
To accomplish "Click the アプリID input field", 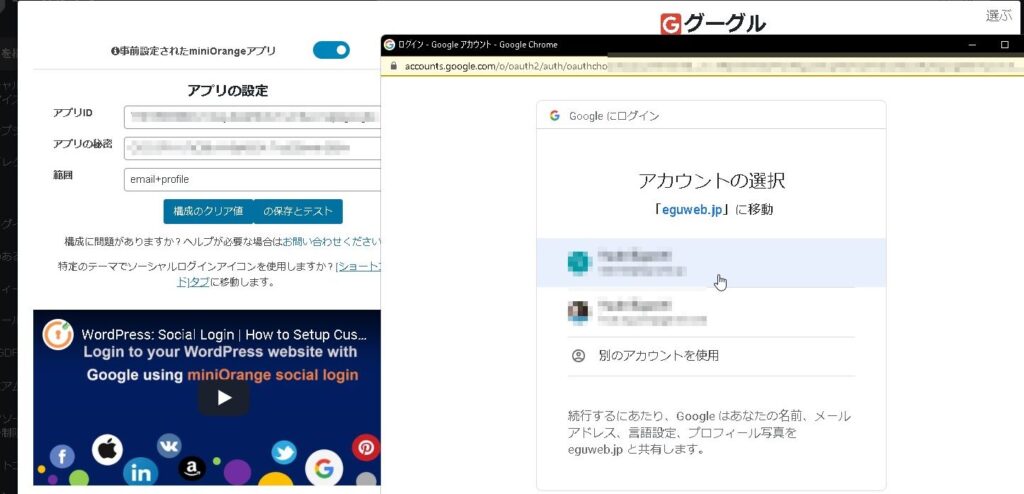I will tap(252, 117).
